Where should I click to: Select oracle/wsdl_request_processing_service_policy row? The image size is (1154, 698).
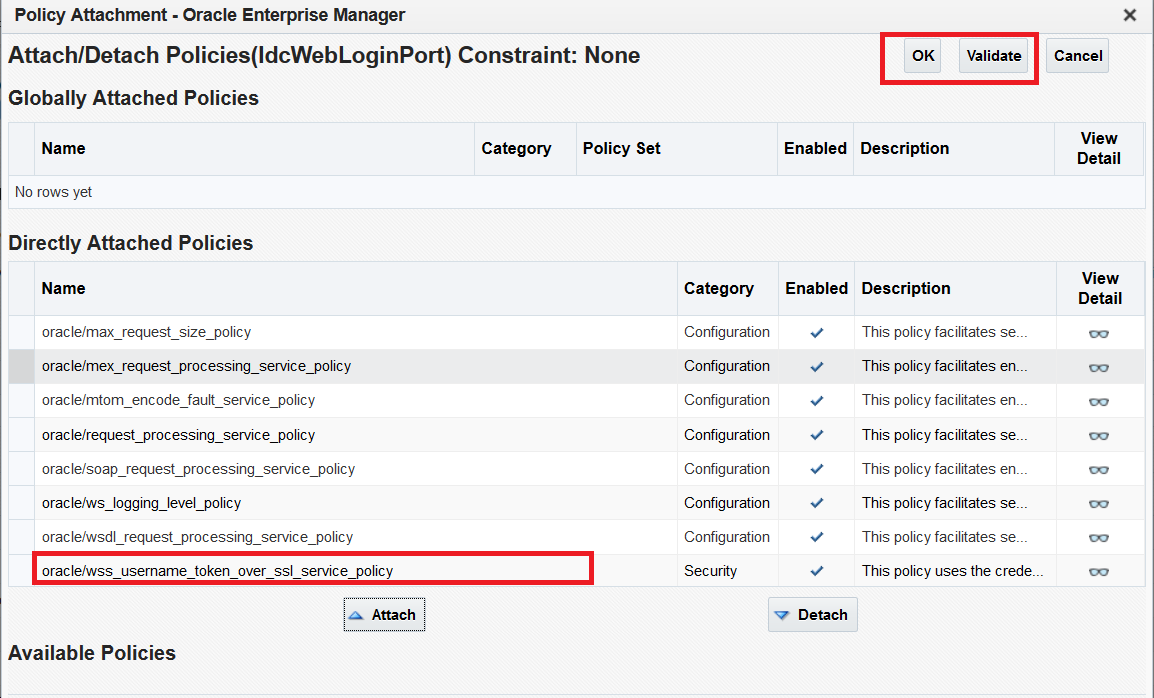(x=577, y=537)
